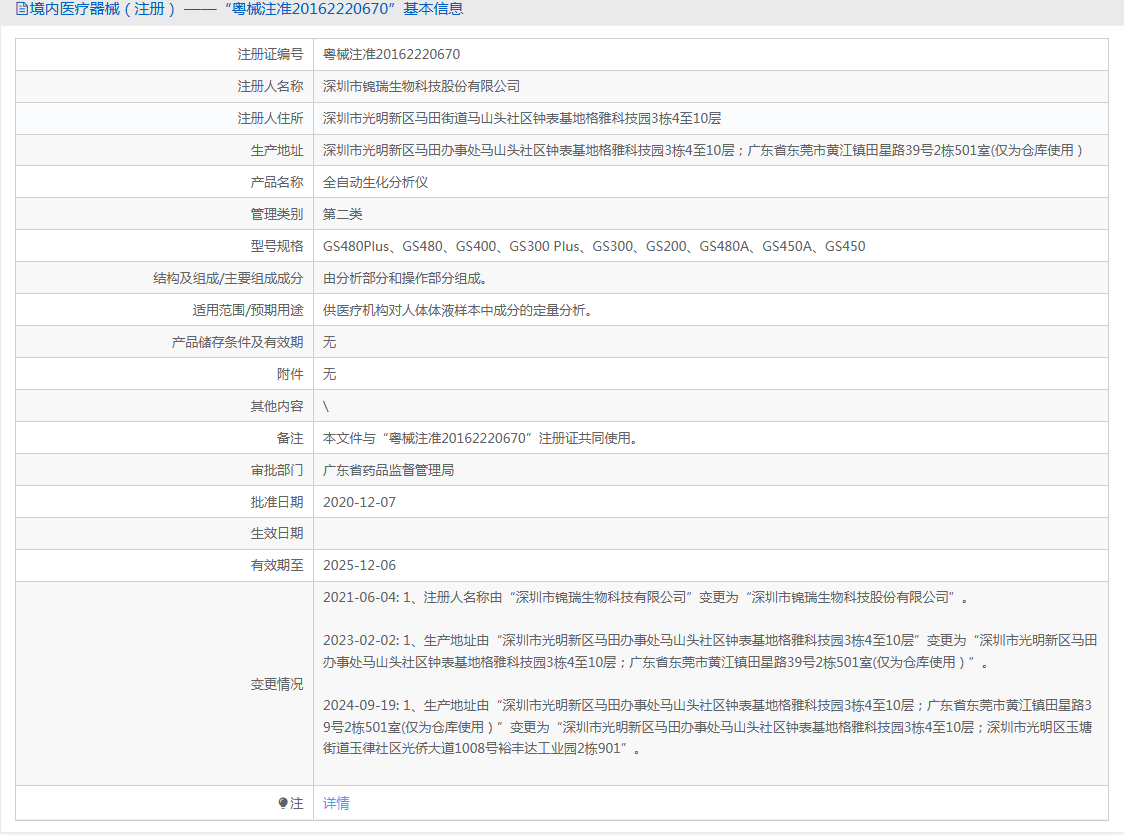Click the 管理类别 label
Screen dimensions: 1124x835
click(277, 214)
